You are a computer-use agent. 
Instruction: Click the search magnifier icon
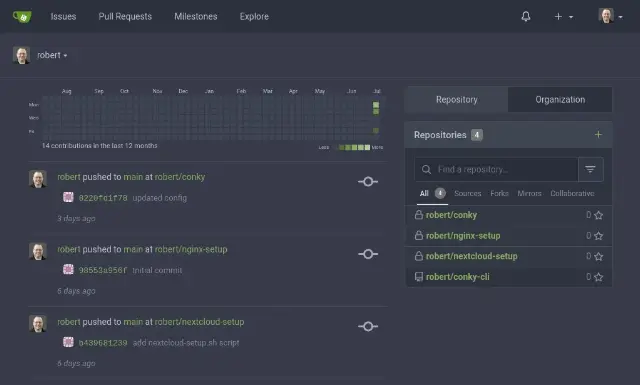426,169
